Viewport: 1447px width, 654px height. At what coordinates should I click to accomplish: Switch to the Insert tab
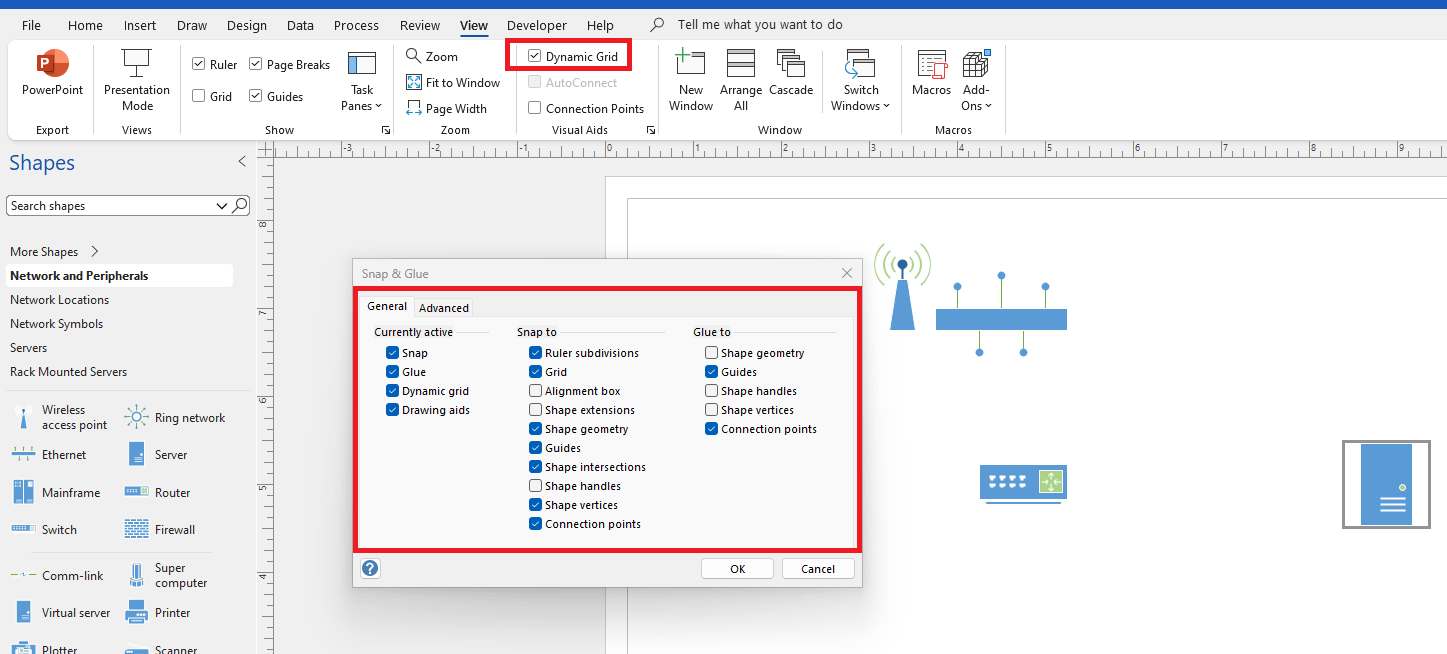pyautogui.click(x=140, y=25)
